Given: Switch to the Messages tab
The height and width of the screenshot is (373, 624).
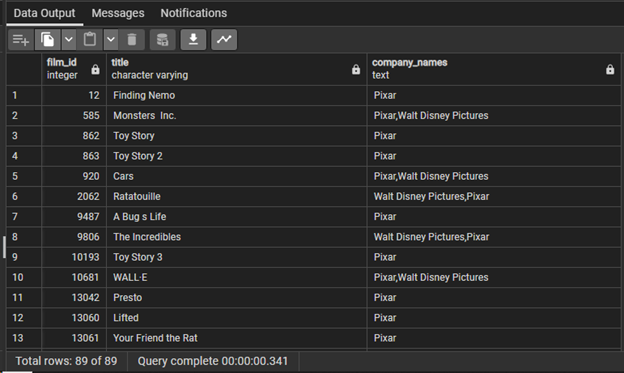Looking at the screenshot, I should [118, 13].
